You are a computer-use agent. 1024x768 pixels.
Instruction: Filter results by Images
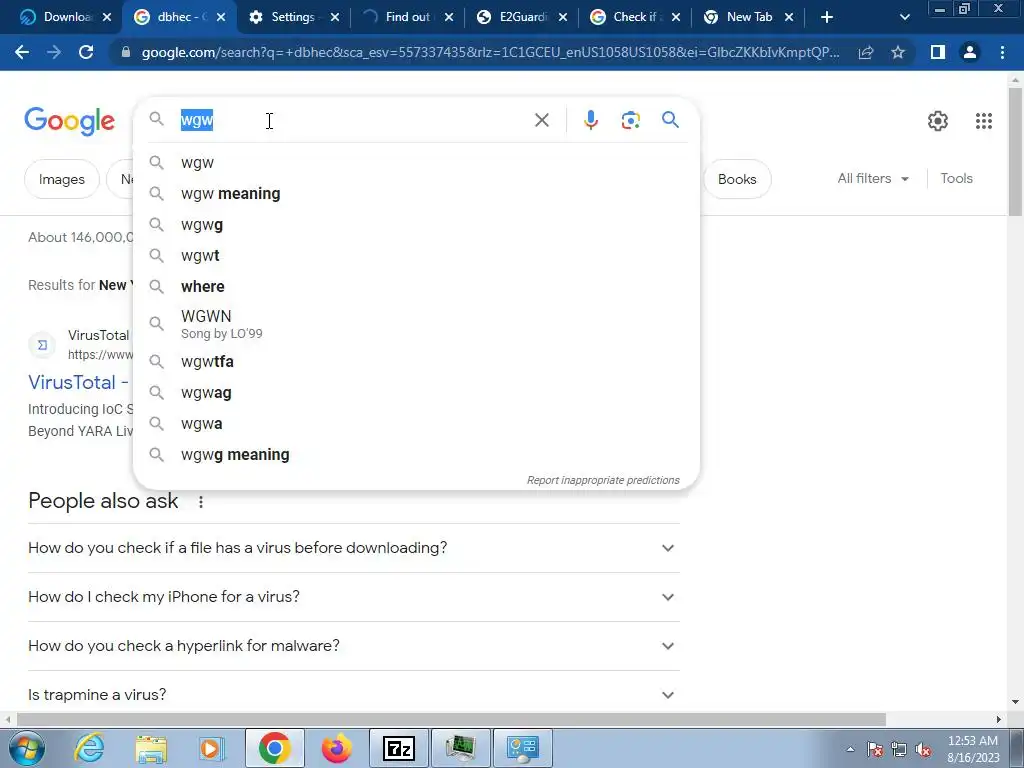[x=61, y=179]
